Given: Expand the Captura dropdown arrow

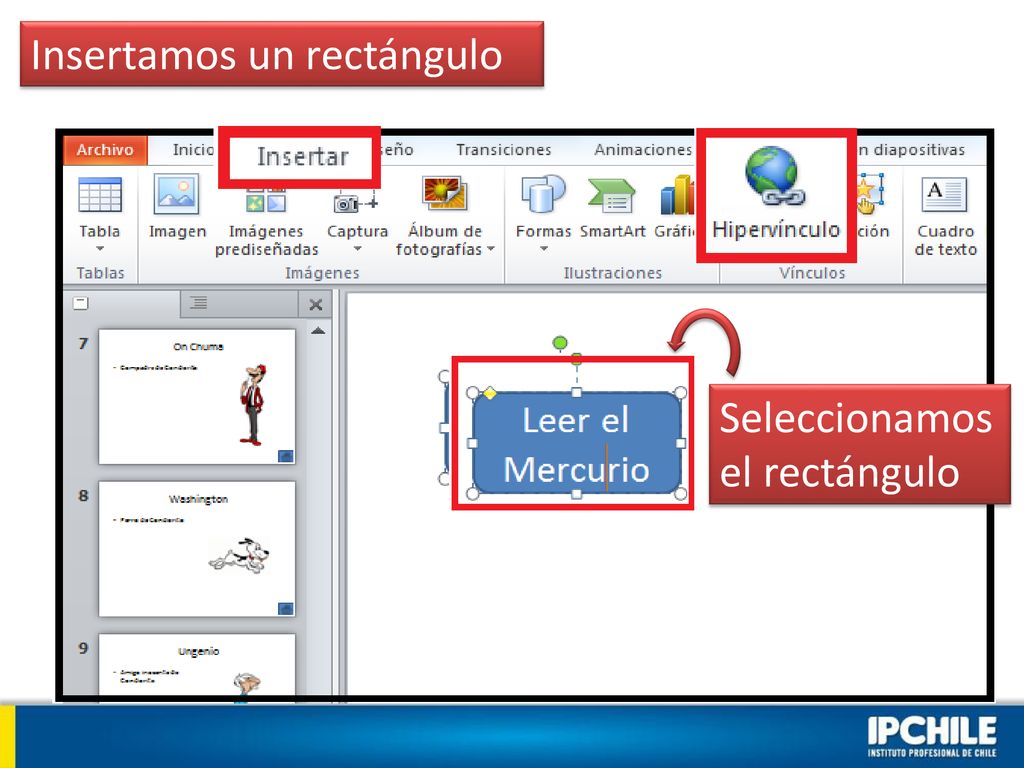Looking at the screenshot, I should 357,249.
